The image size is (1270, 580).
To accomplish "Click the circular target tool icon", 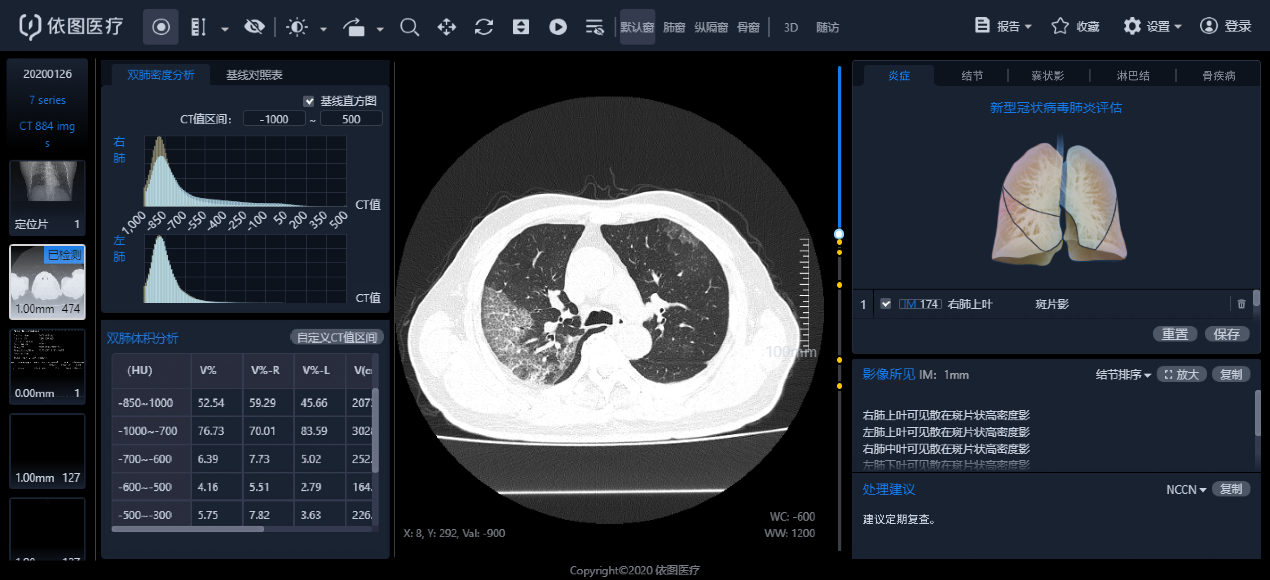I will (161, 27).
